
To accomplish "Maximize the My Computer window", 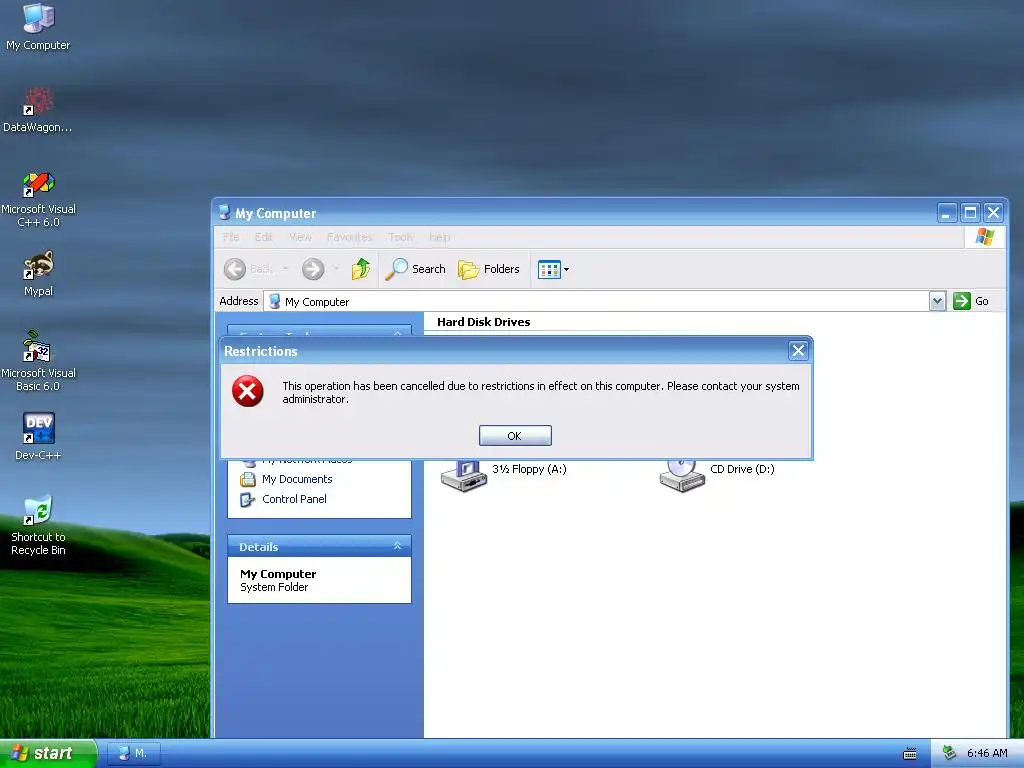I will click(x=970, y=213).
